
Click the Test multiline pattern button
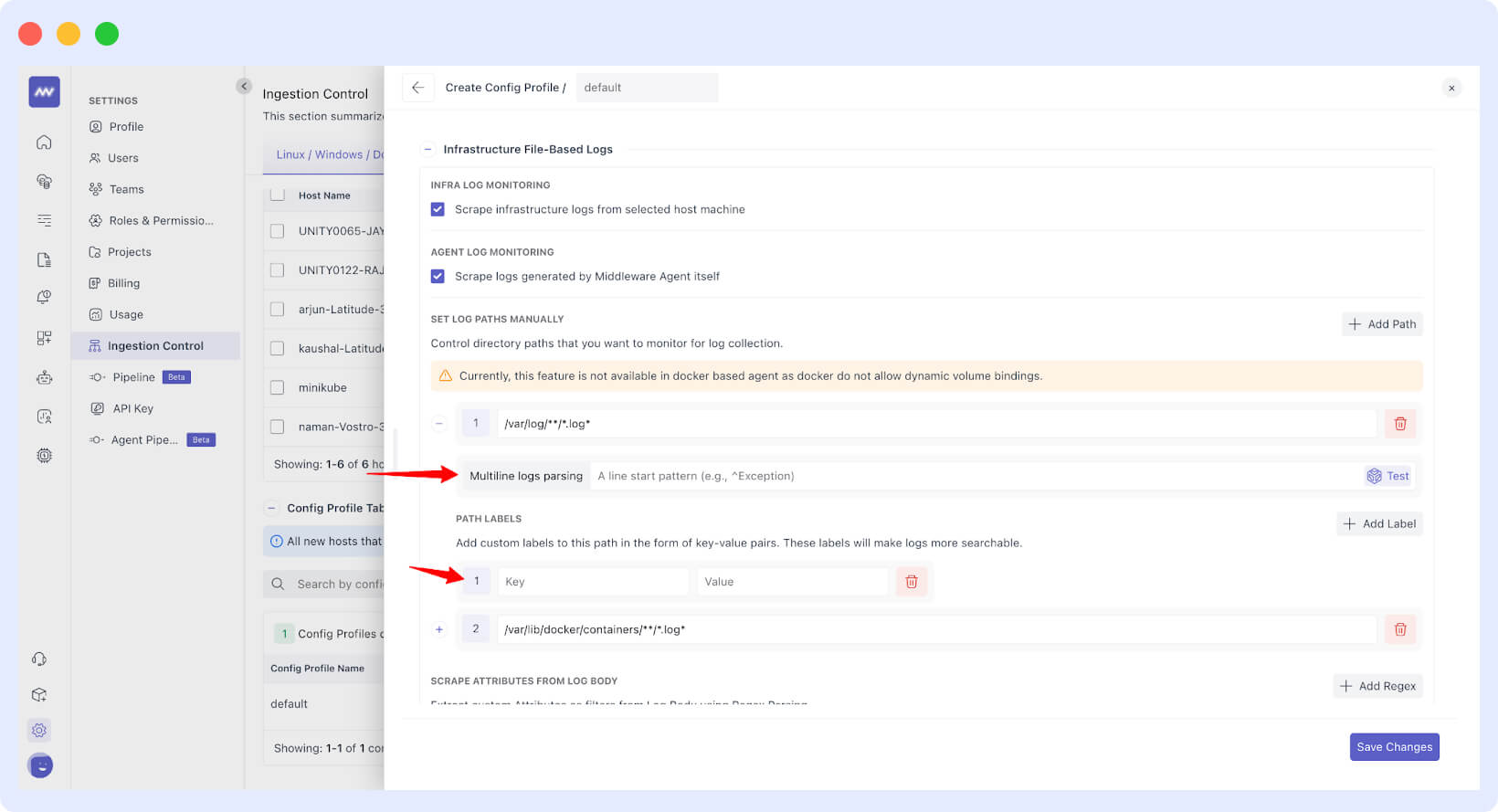pos(1387,476)
